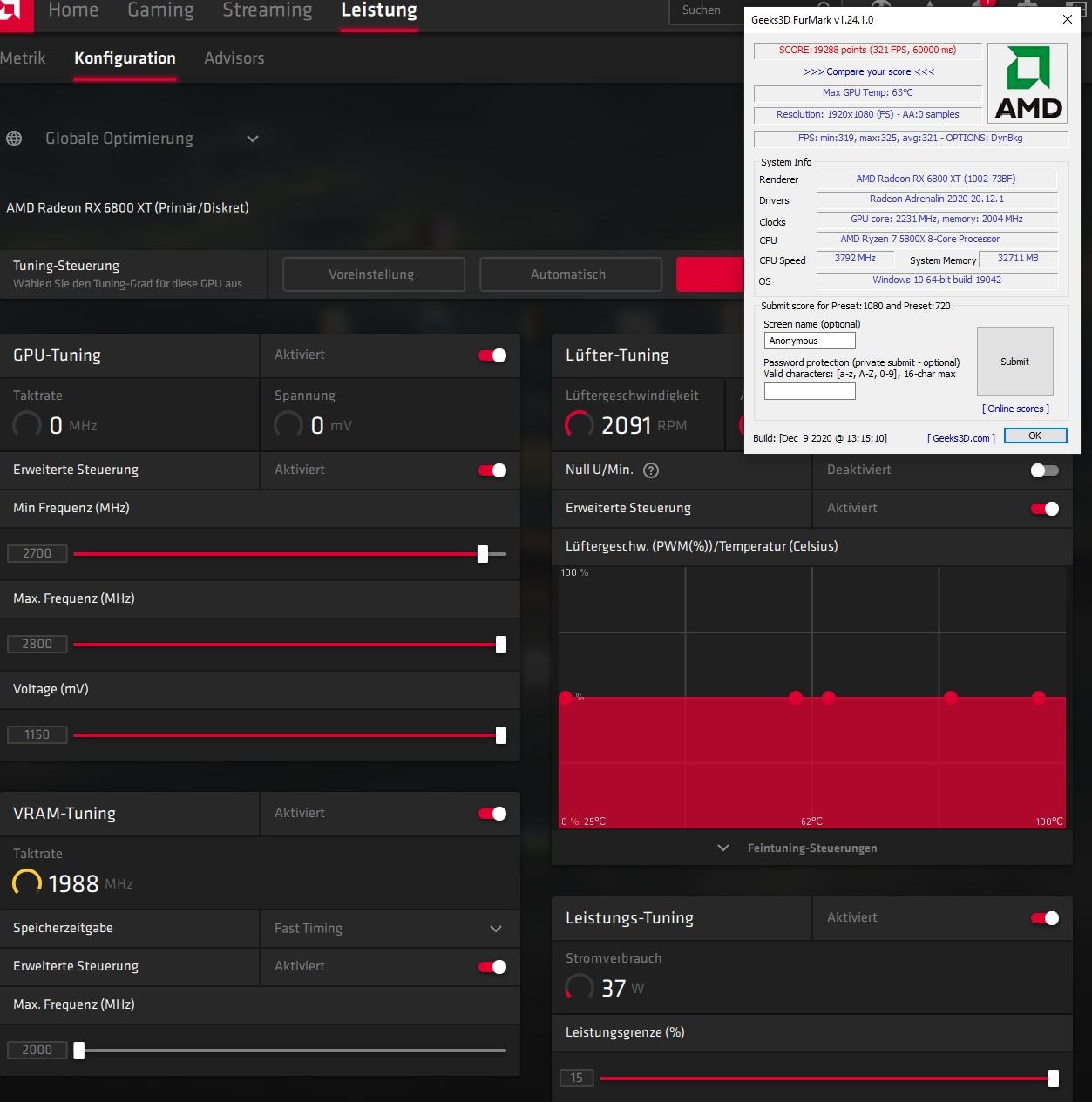Click the Compare your score link
The image size is (1092, 1102).
coord(869,71)
